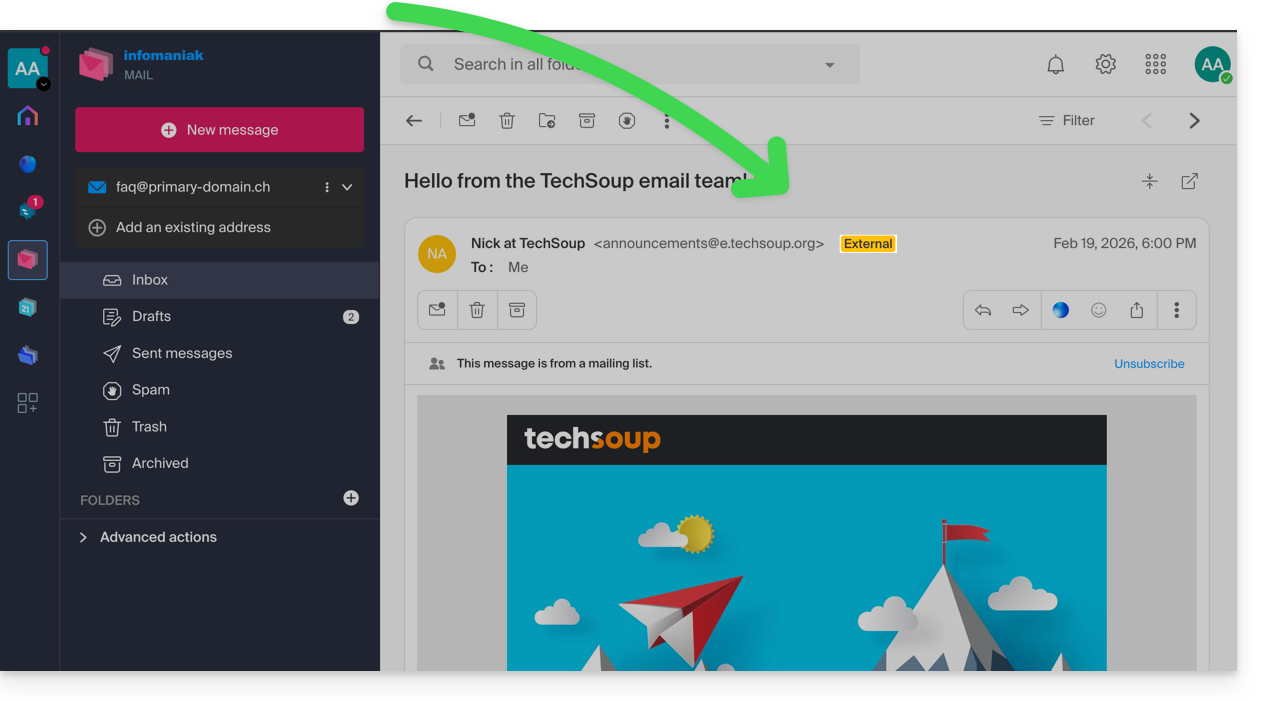Screen dimensions: 1267x701
Task: Go to the Sent messages folder
Action: click(181, 354)
